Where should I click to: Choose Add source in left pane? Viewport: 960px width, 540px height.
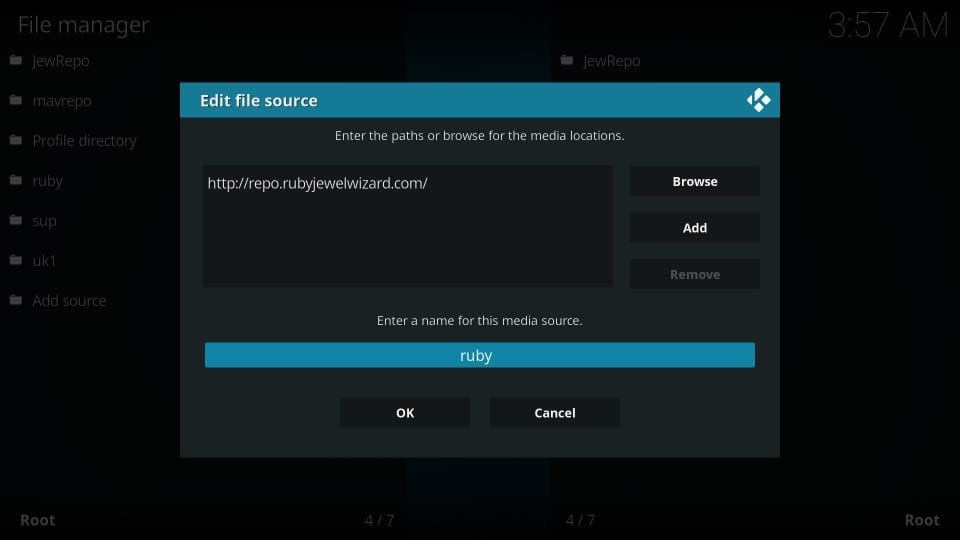tap(69, 301)
